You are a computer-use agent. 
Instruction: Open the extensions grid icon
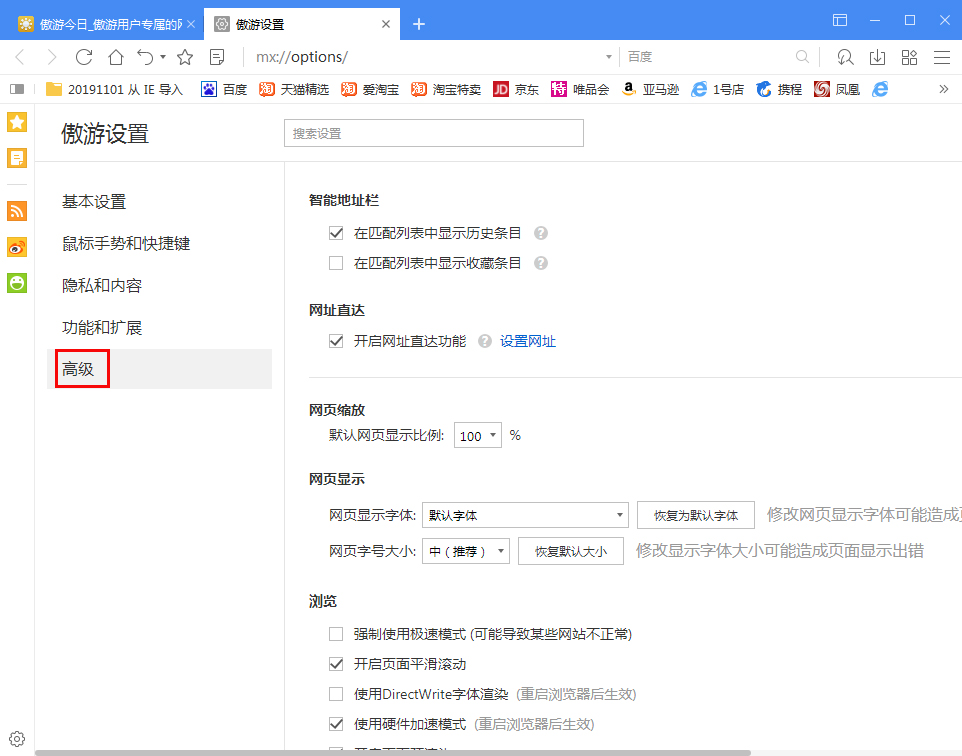(909, 57)
